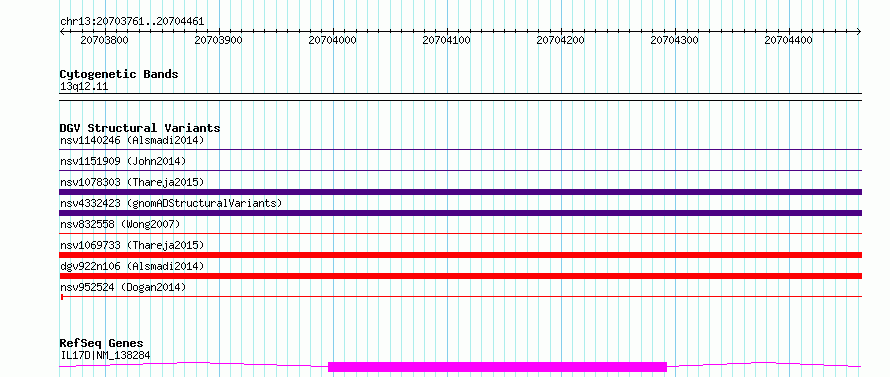The height and width of the screenshot is (377, 890).
Task: Click the IL17D|NM_138284 gene label
Action: coord(105,355)
